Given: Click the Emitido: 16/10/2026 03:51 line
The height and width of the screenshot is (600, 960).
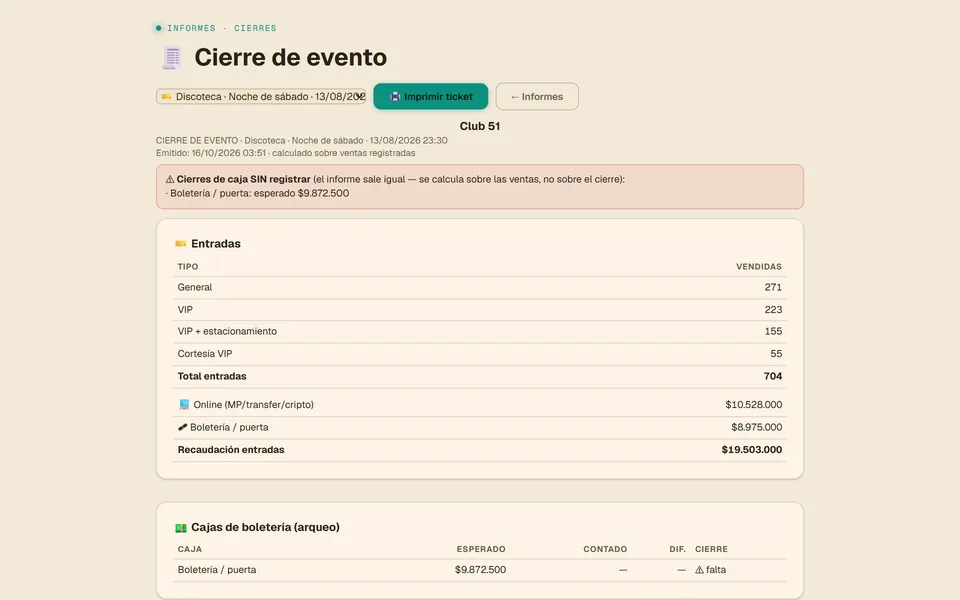Looking at the screenshot, I should pyautogui.click(x=285, y=153).
